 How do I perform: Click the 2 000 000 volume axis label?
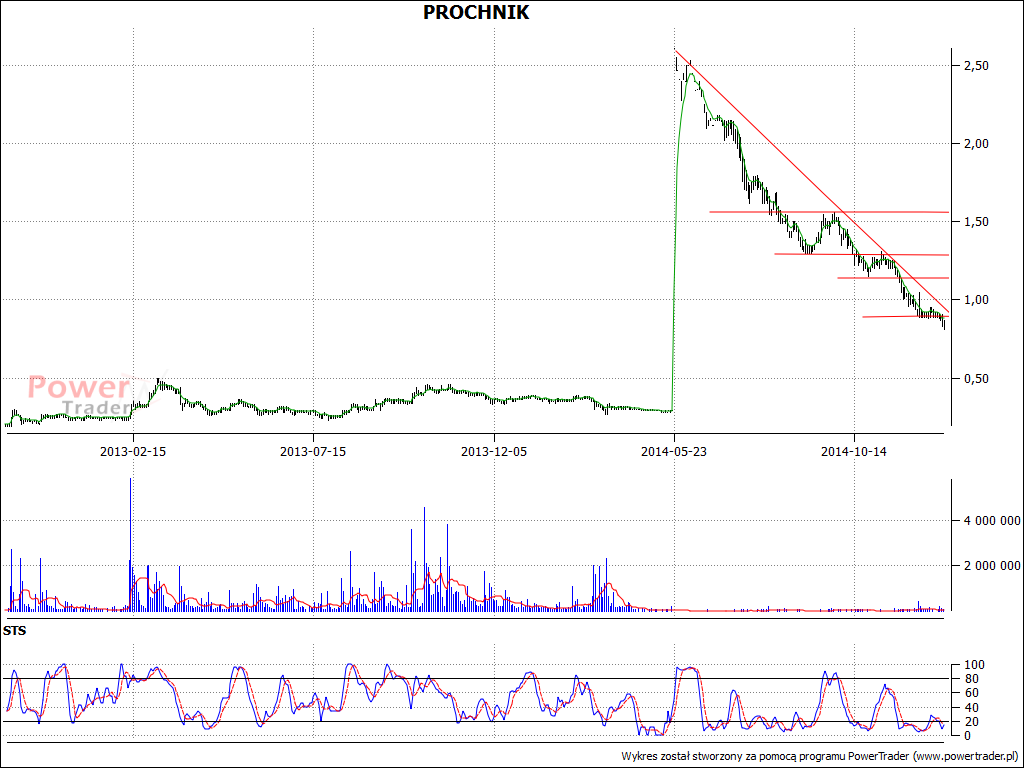click(991, 566)
